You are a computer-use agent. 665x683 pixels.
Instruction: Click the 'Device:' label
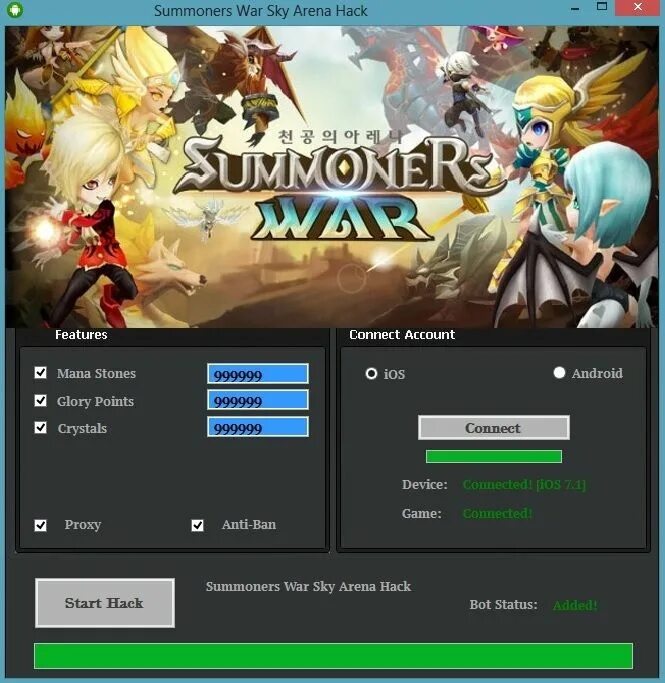[x=425, y=484]
